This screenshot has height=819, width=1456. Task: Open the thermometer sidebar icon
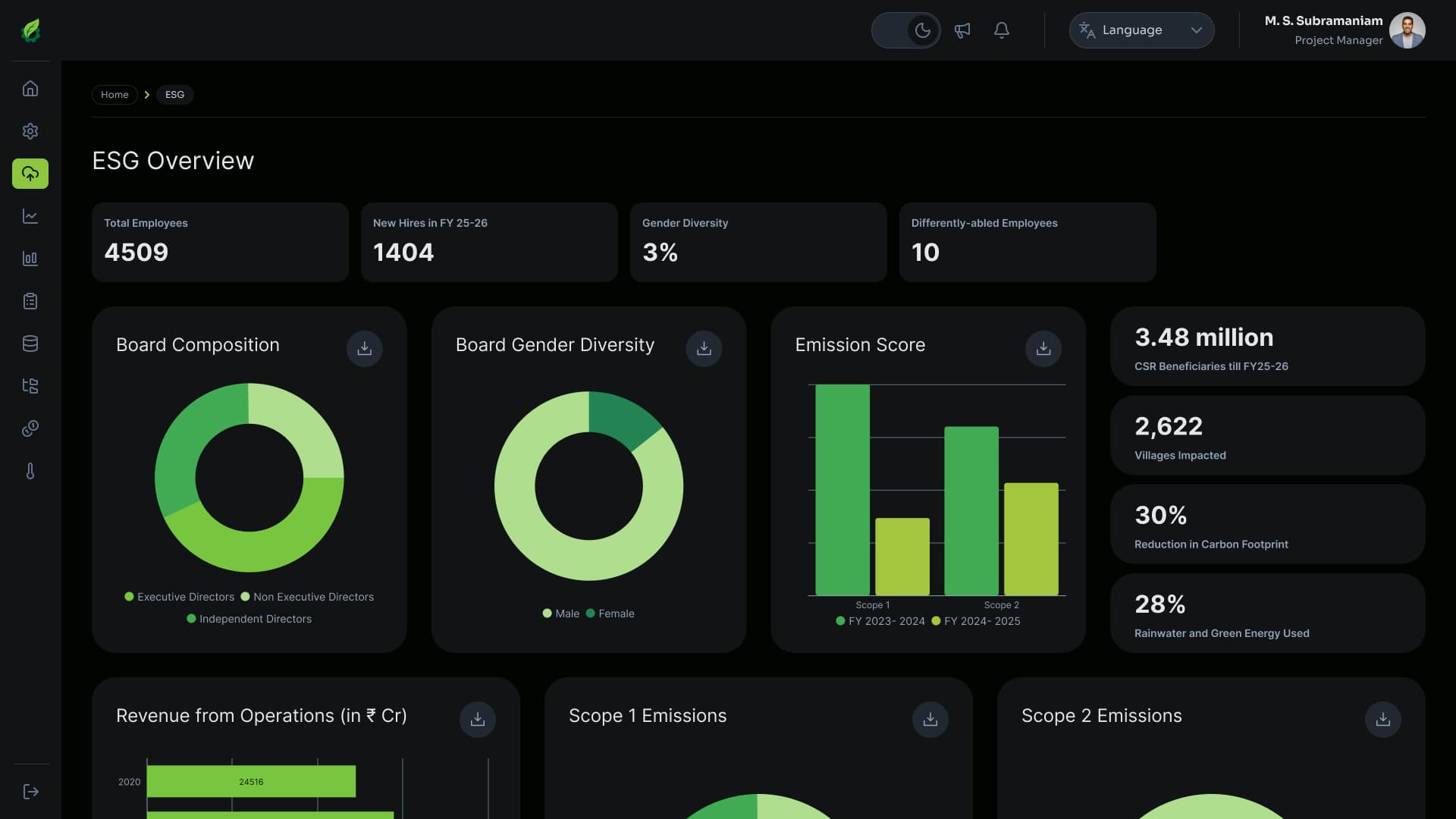point(30,471)
